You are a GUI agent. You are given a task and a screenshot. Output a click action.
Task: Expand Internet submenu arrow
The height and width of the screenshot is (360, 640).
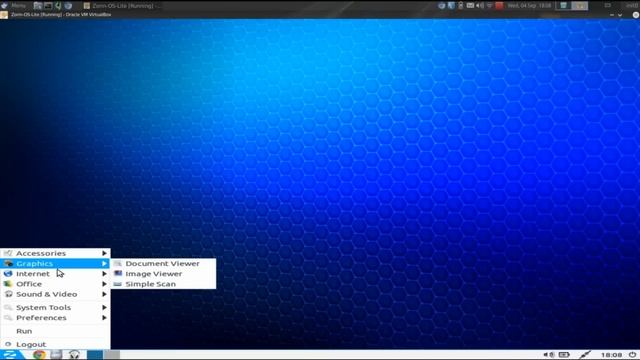click(x=104, y=274)
